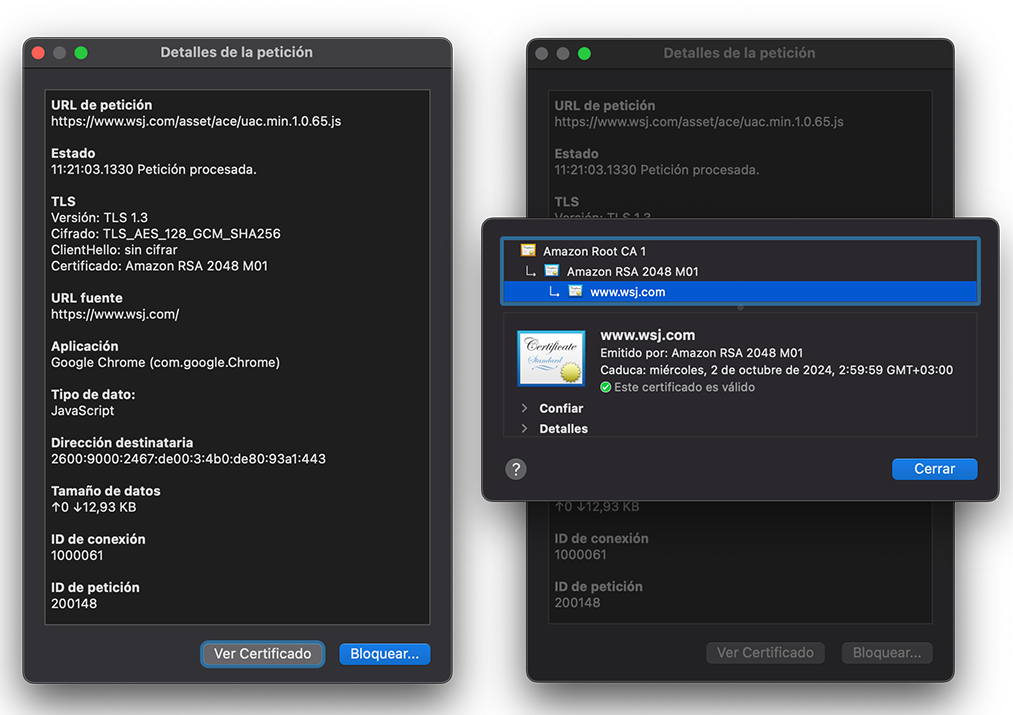Click the 'Caduca: miércoles, 2 de octubre' line
The width and height of the screenshot is (1013, 715).
pos(777,370)
